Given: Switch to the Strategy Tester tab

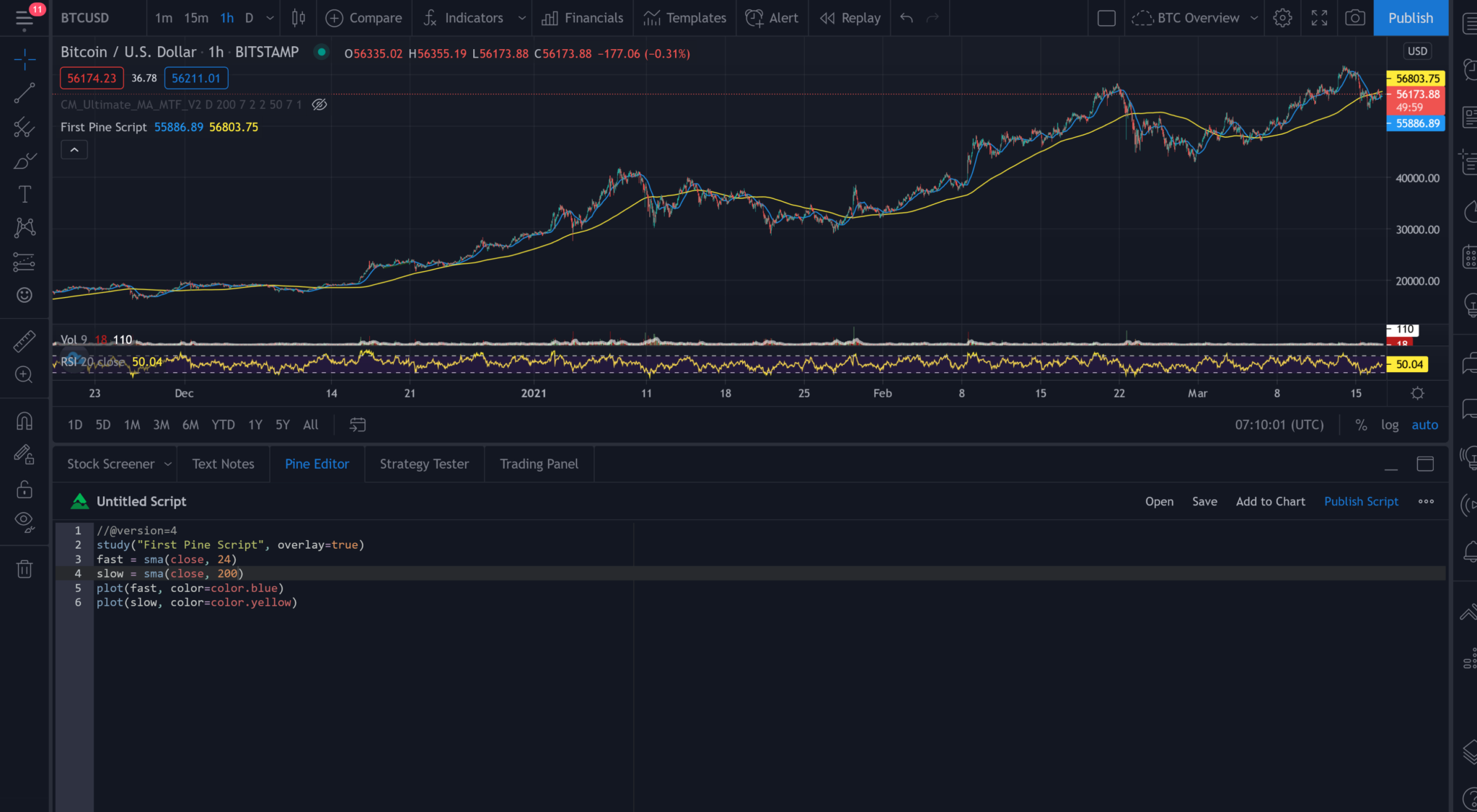Looking at the screenshot, I should (x=424, y=464).
